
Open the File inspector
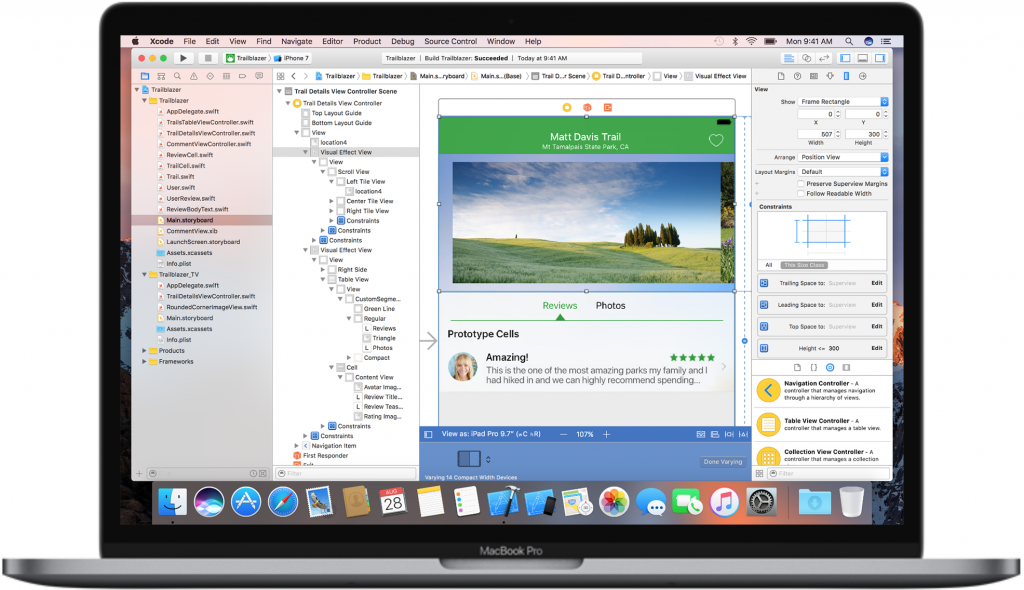pyautogui.click(x=780, y=76)
